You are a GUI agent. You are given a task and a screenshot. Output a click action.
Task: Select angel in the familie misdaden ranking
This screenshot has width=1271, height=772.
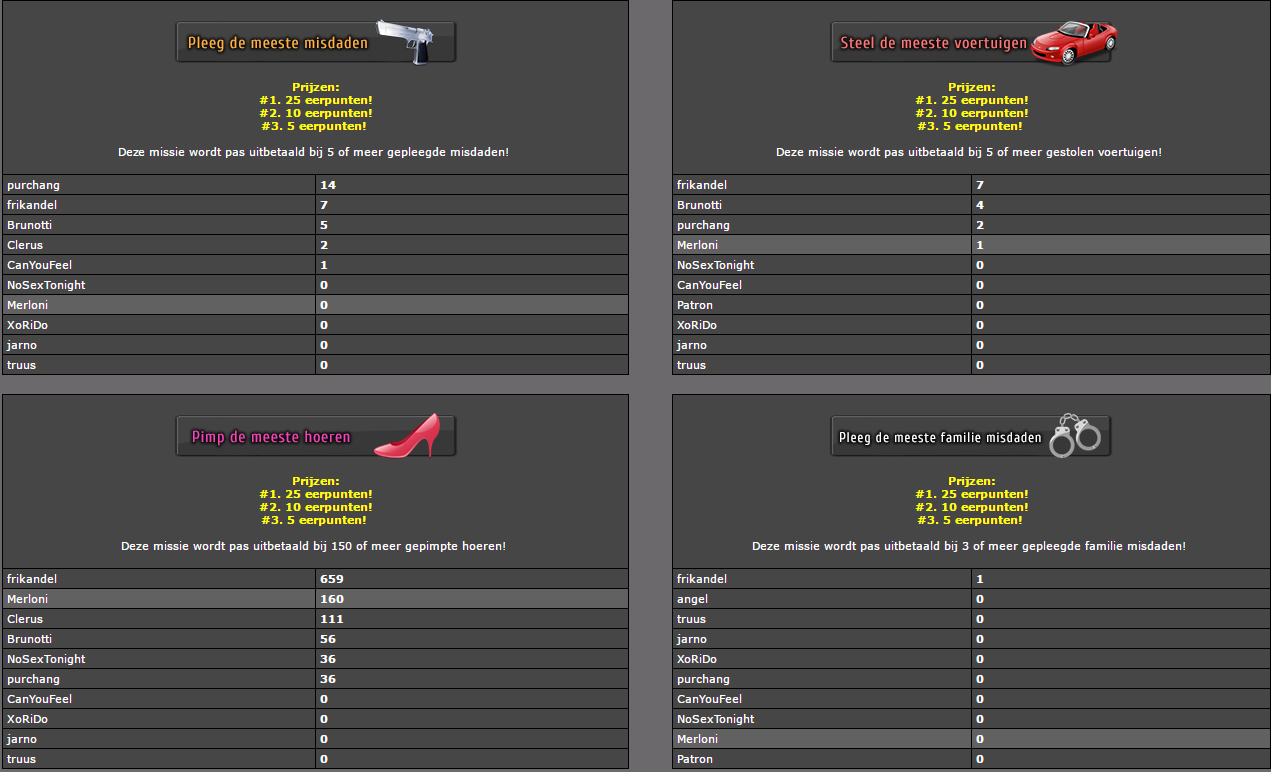tap(692, 599)
